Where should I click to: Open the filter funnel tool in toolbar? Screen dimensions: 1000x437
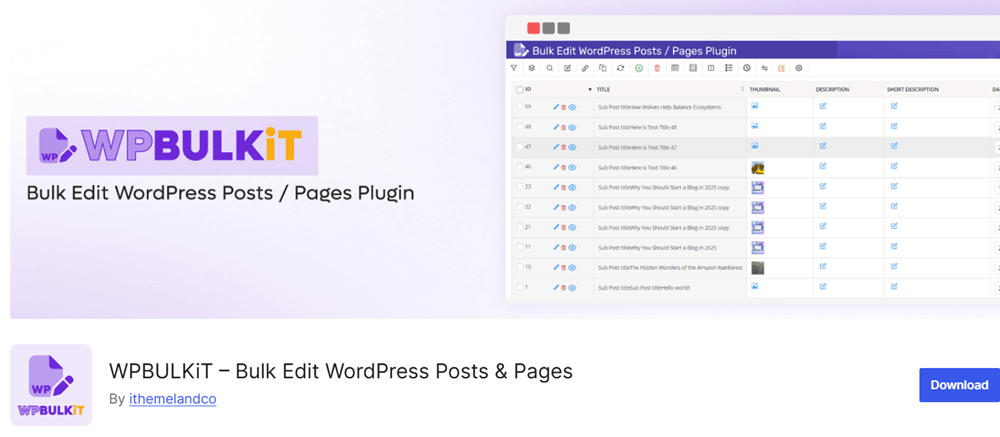point(514,69)
